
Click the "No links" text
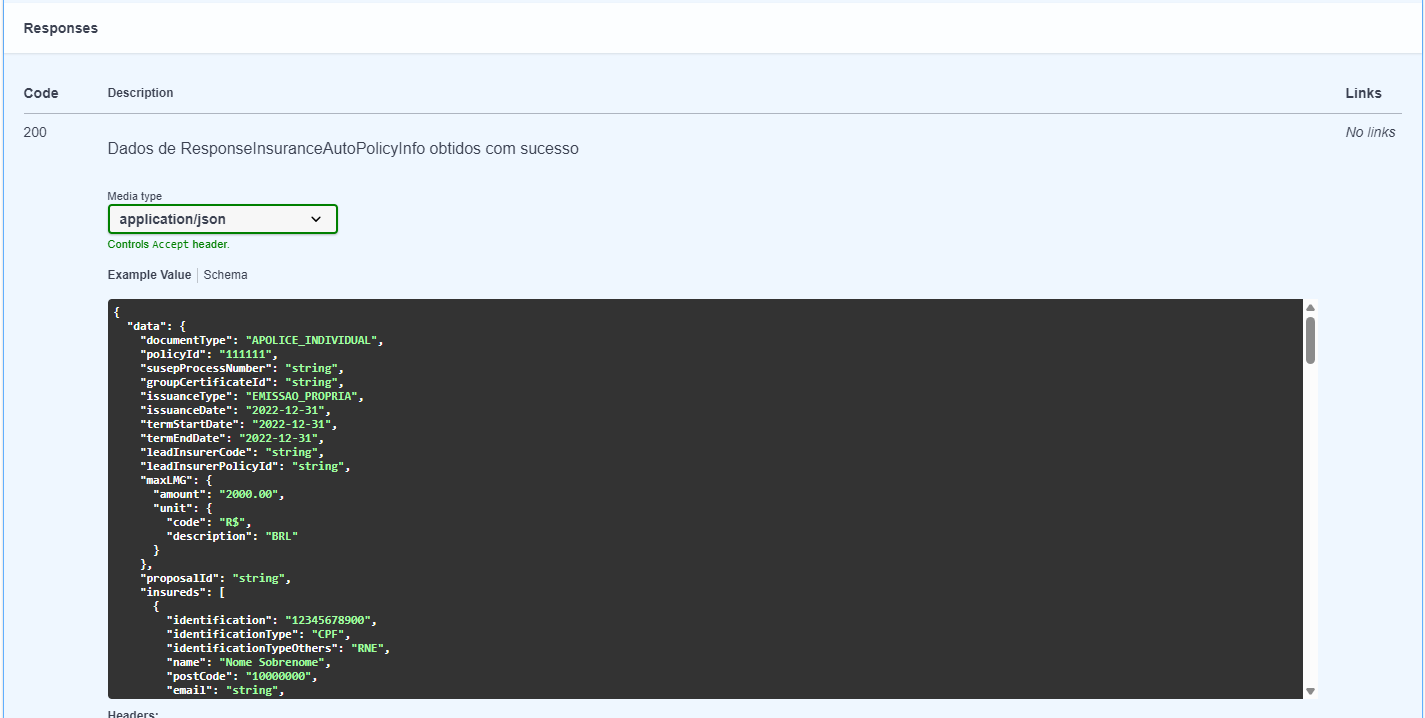[x=1370, y=132]
